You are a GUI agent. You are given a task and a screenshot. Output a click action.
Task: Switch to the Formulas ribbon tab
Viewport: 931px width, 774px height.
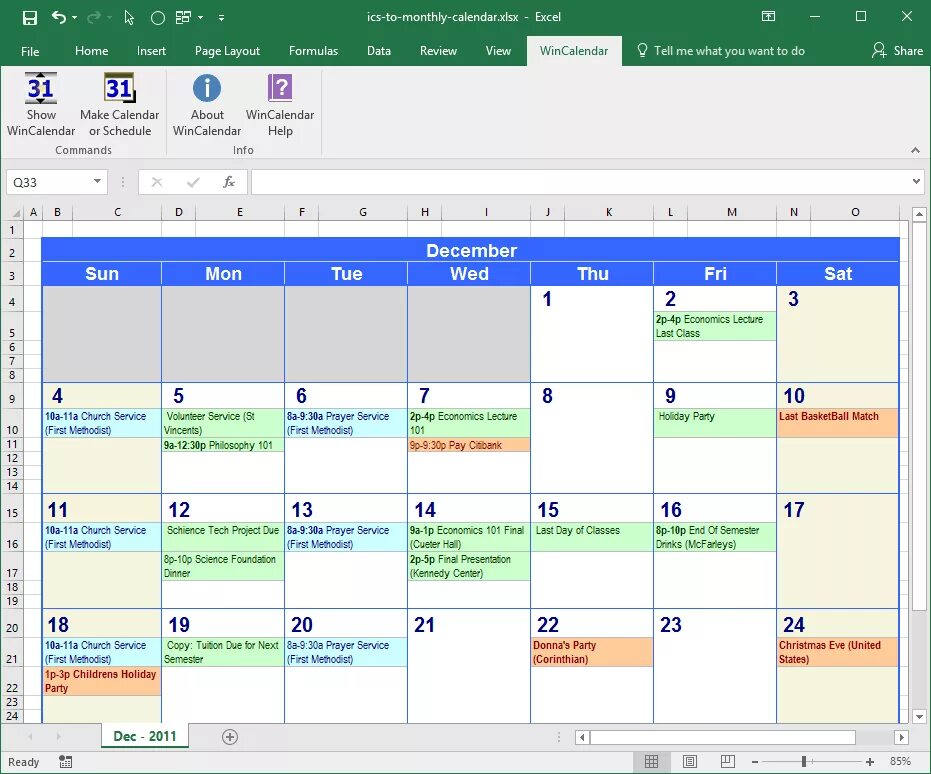(x=313, y=50)
